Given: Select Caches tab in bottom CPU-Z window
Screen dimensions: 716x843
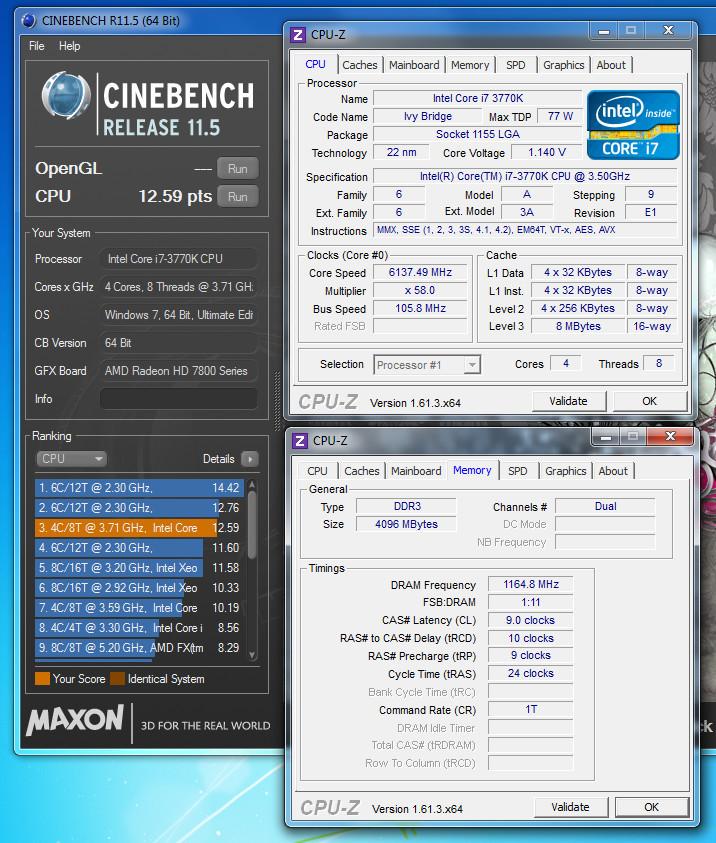Looking at the screenshot, I should (x=362, y=471).
